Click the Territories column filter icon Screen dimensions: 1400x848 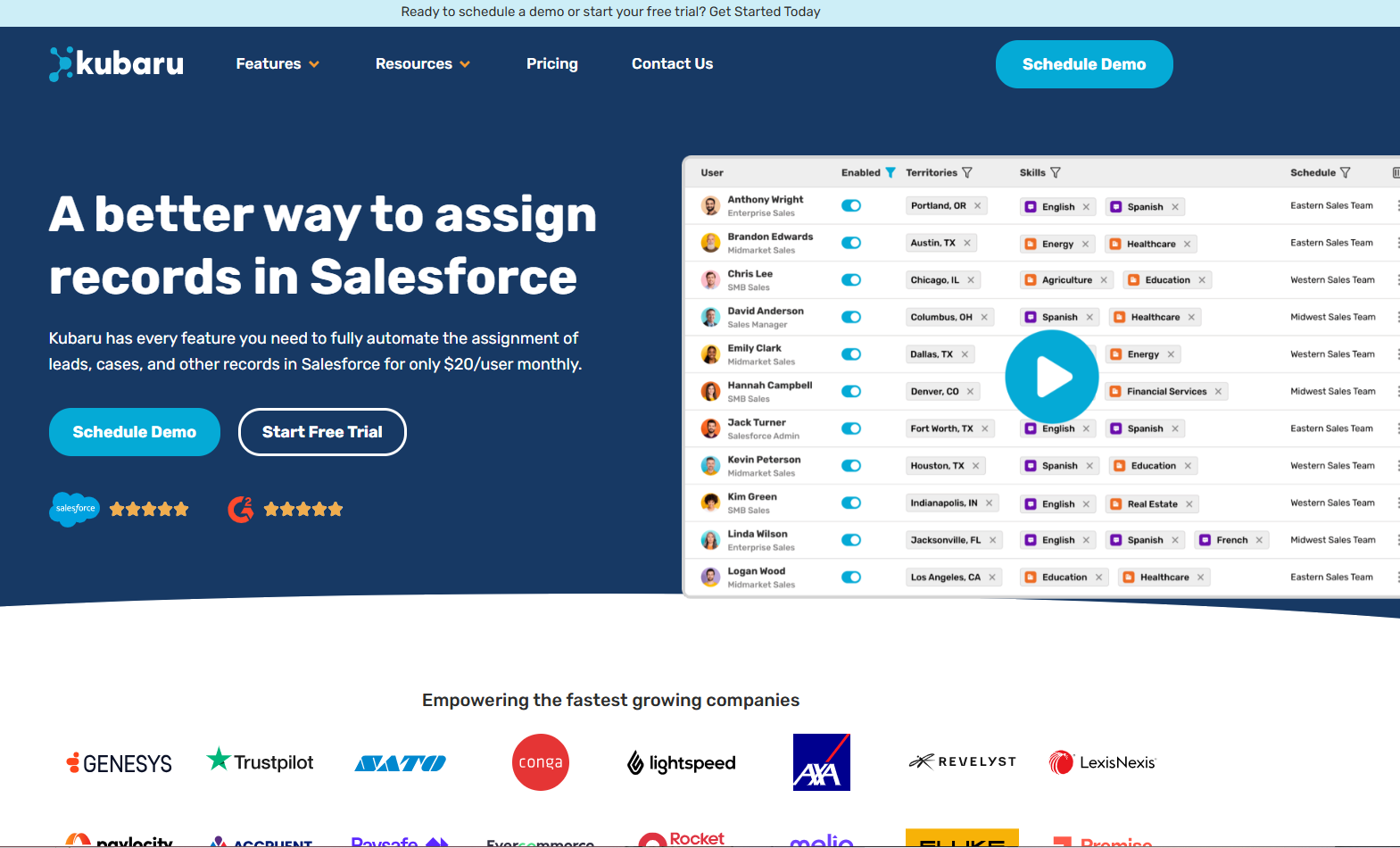click(x=967, y=172)
